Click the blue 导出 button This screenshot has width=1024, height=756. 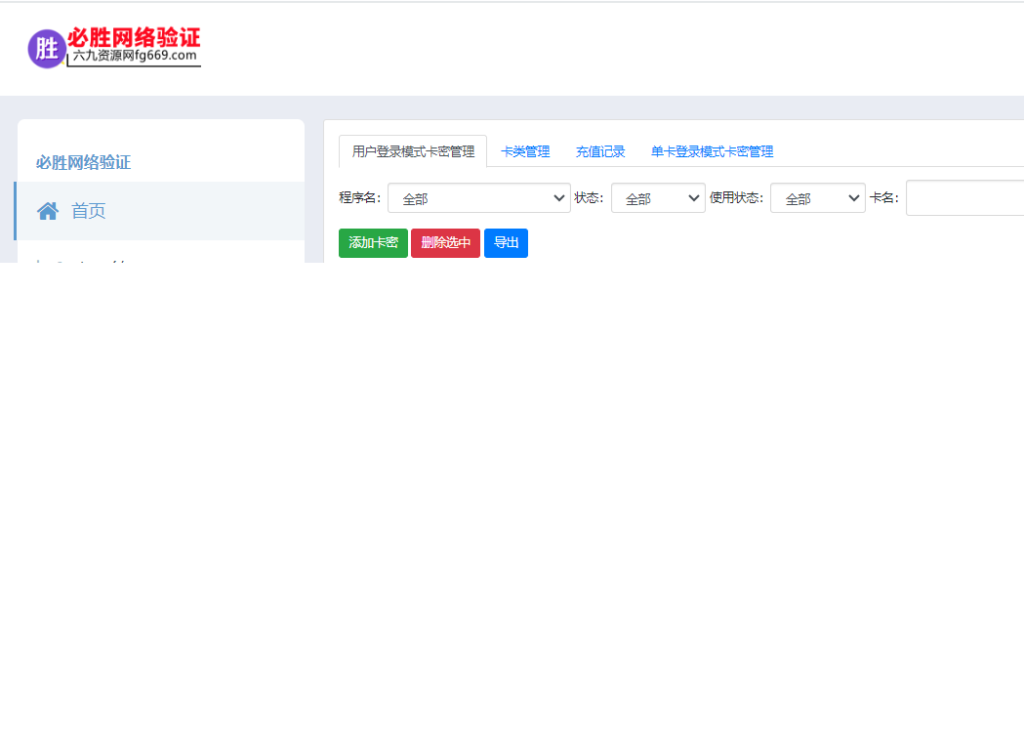(x=505, y=242)
